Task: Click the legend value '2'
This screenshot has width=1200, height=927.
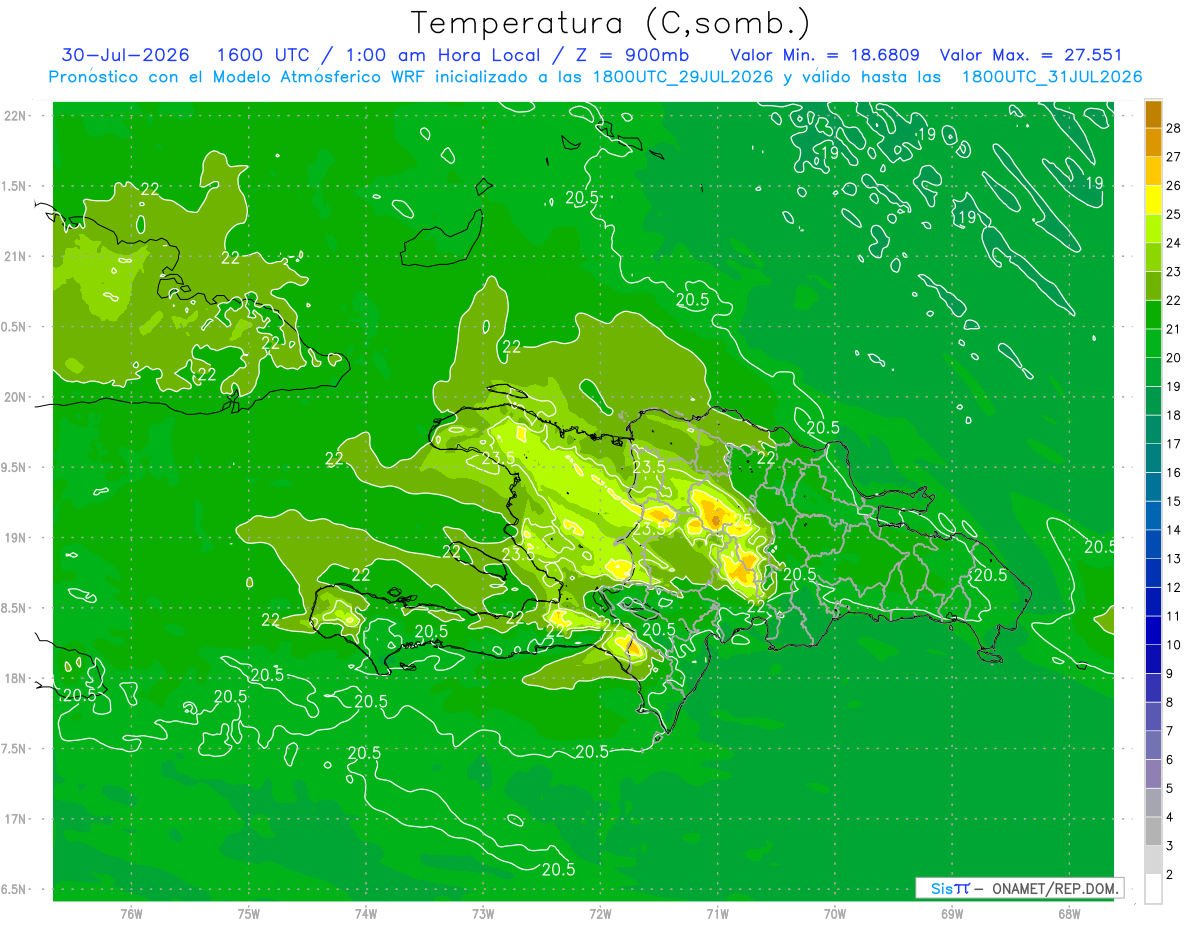Action: 1171,875
